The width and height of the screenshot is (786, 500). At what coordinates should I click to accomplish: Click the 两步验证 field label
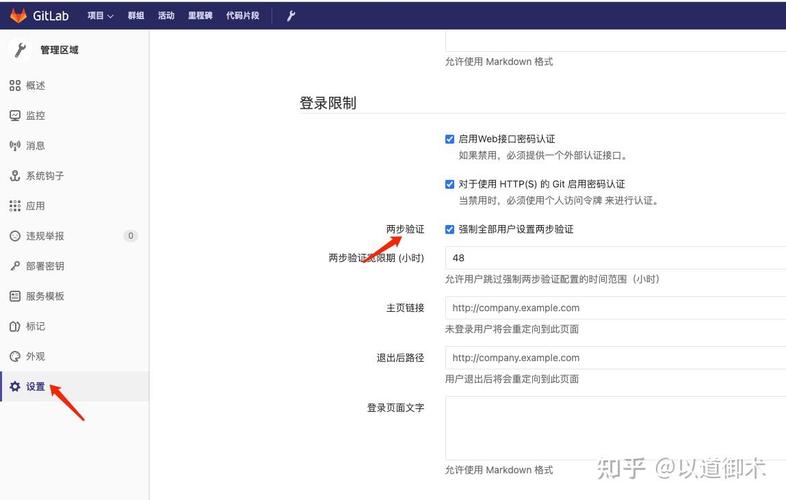[405, 229]
